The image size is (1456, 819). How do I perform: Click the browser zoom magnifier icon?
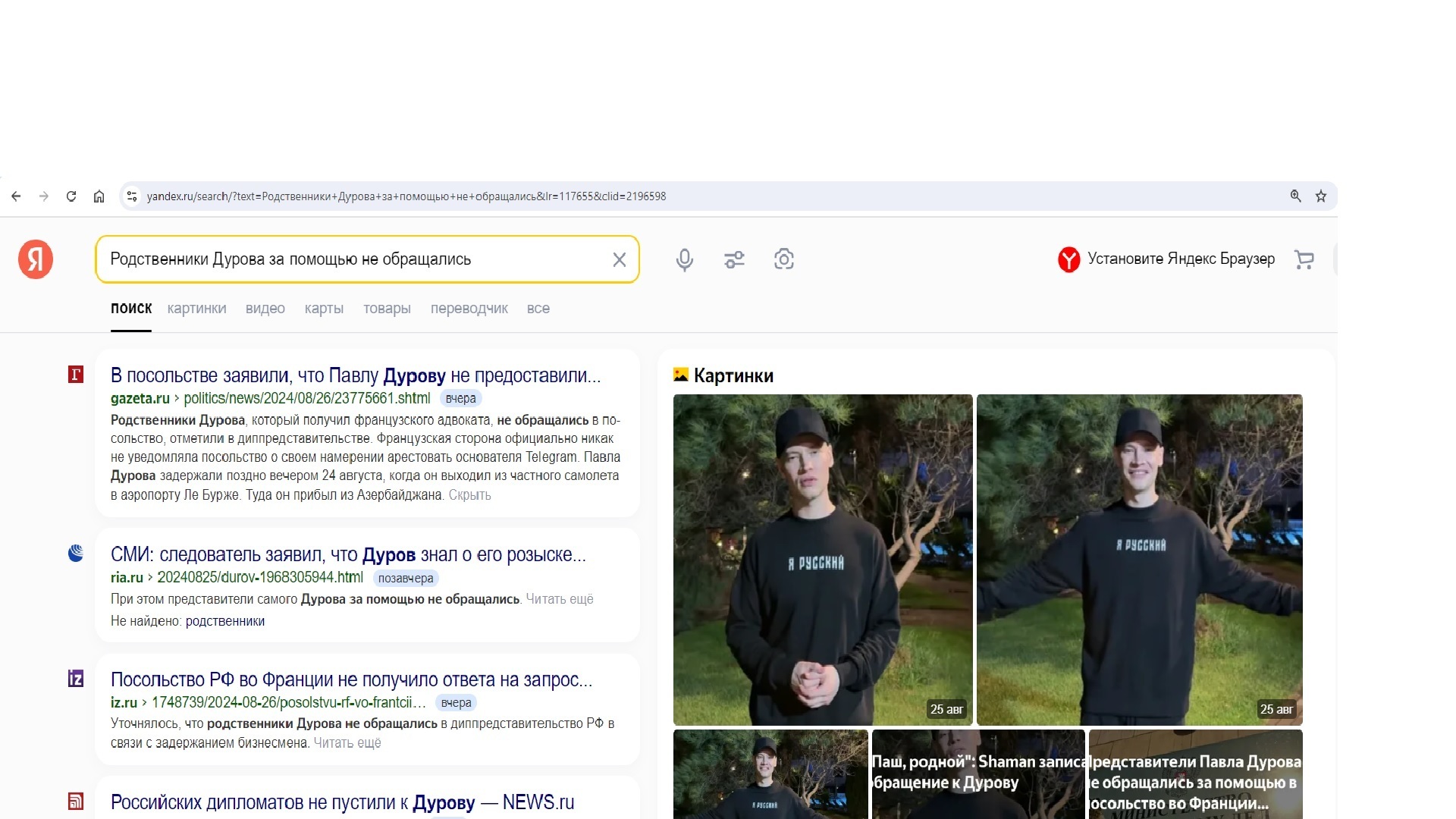(x=1295, y=196)
